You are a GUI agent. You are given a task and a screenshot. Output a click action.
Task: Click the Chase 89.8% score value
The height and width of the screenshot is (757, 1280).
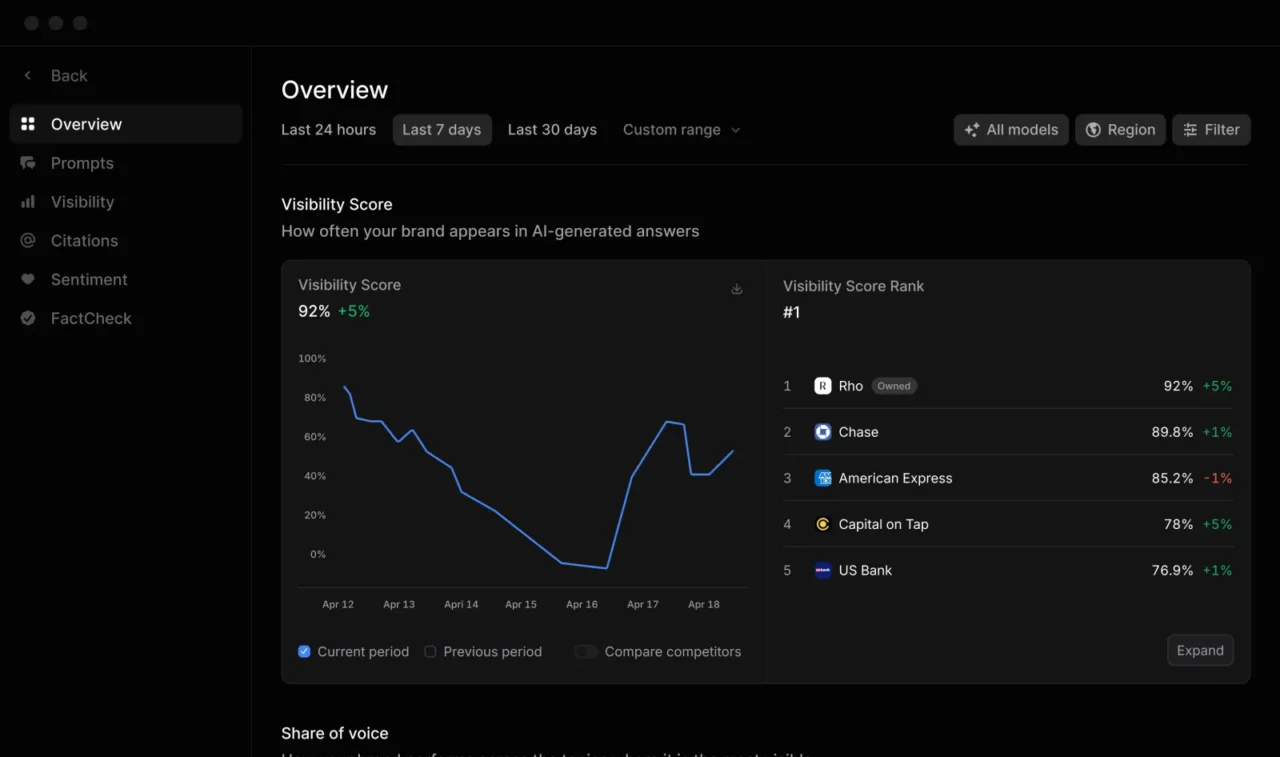[1172, 432]
